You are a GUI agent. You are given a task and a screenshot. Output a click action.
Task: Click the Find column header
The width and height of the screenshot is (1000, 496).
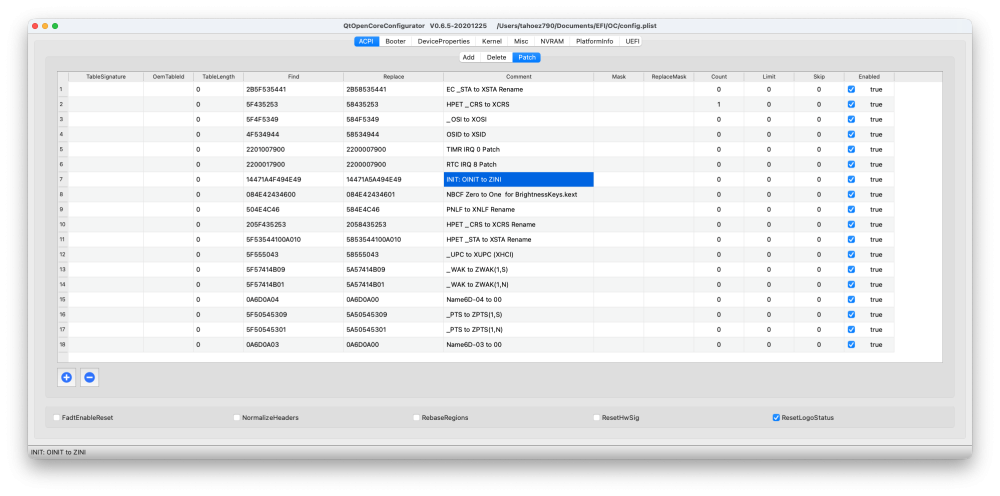[293, 77]
